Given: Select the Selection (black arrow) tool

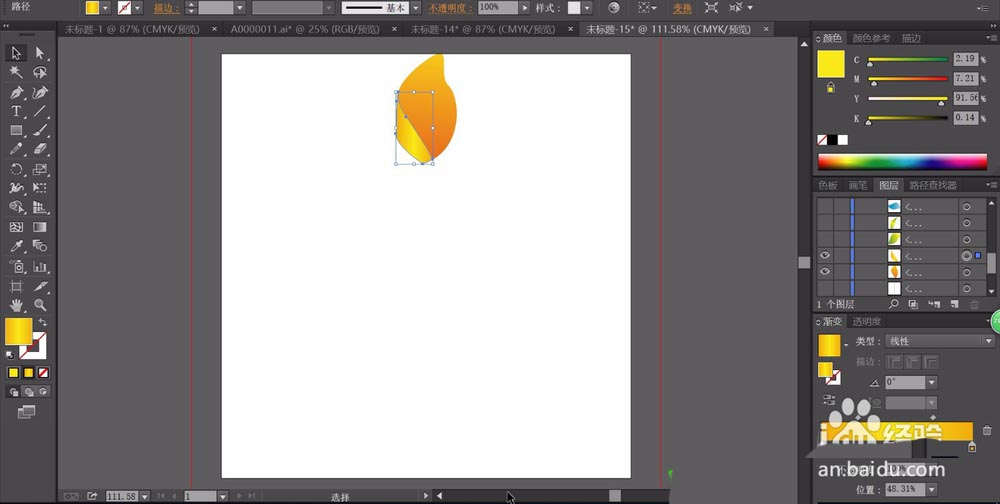Looking at the screenshot, I should pos(16,53).
